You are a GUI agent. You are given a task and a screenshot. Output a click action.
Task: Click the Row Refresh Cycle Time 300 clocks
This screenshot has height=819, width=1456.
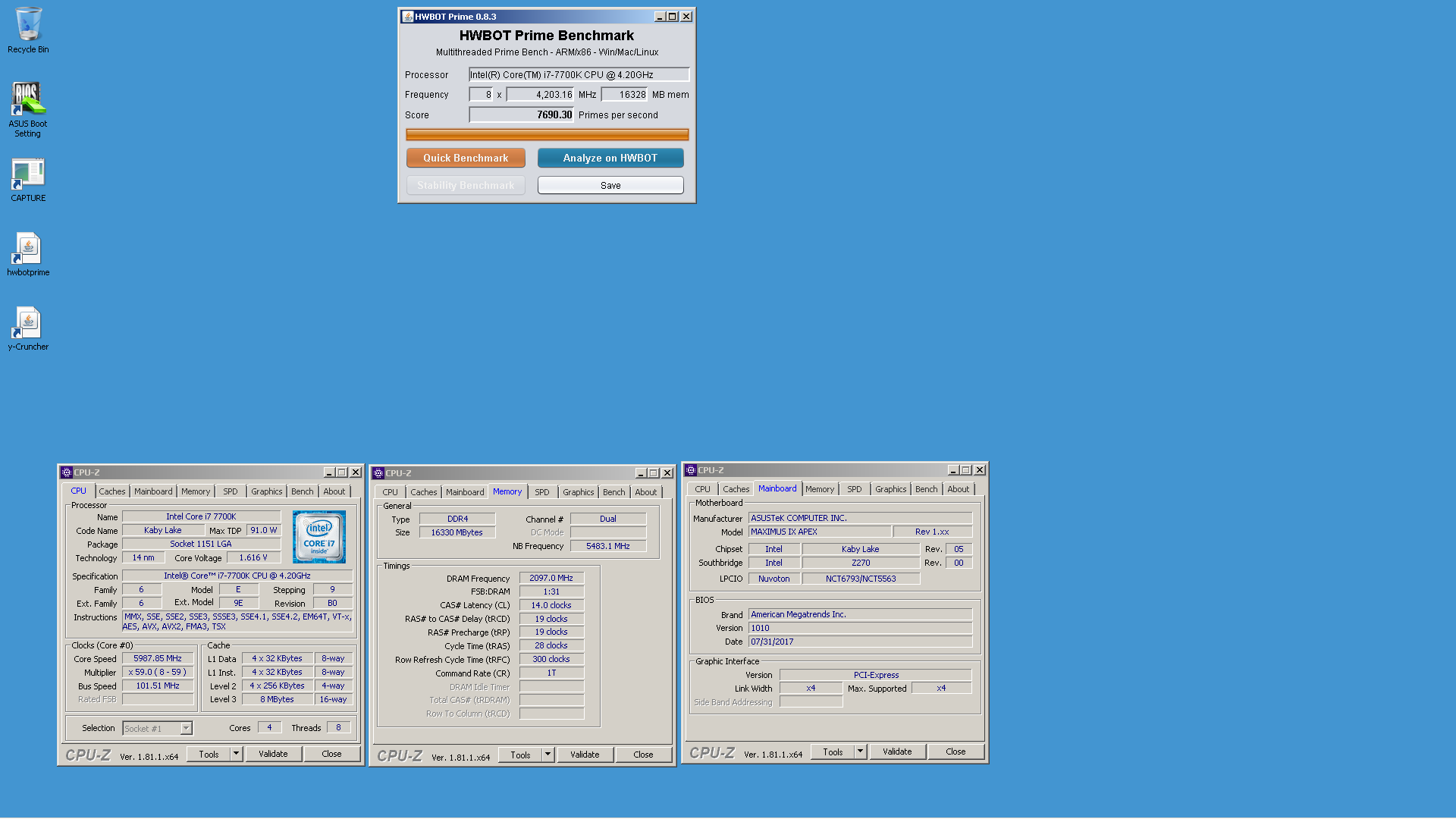[551, 660]
